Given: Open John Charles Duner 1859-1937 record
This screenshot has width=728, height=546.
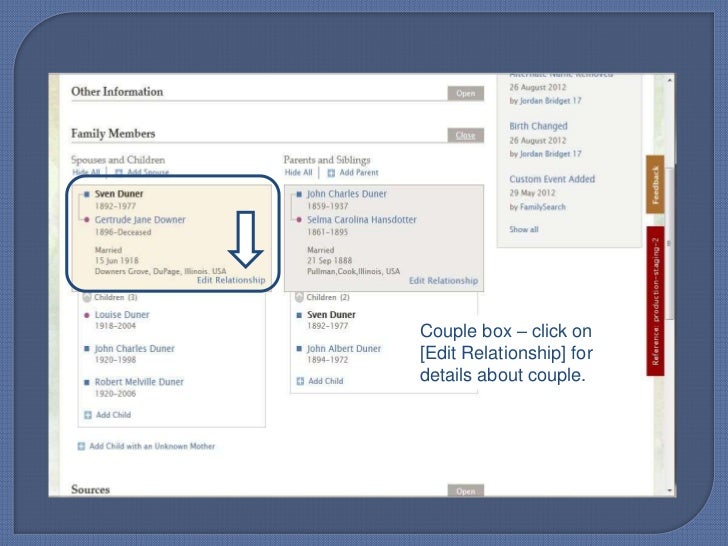Looking at the screenshot, I should click(346, 194).
